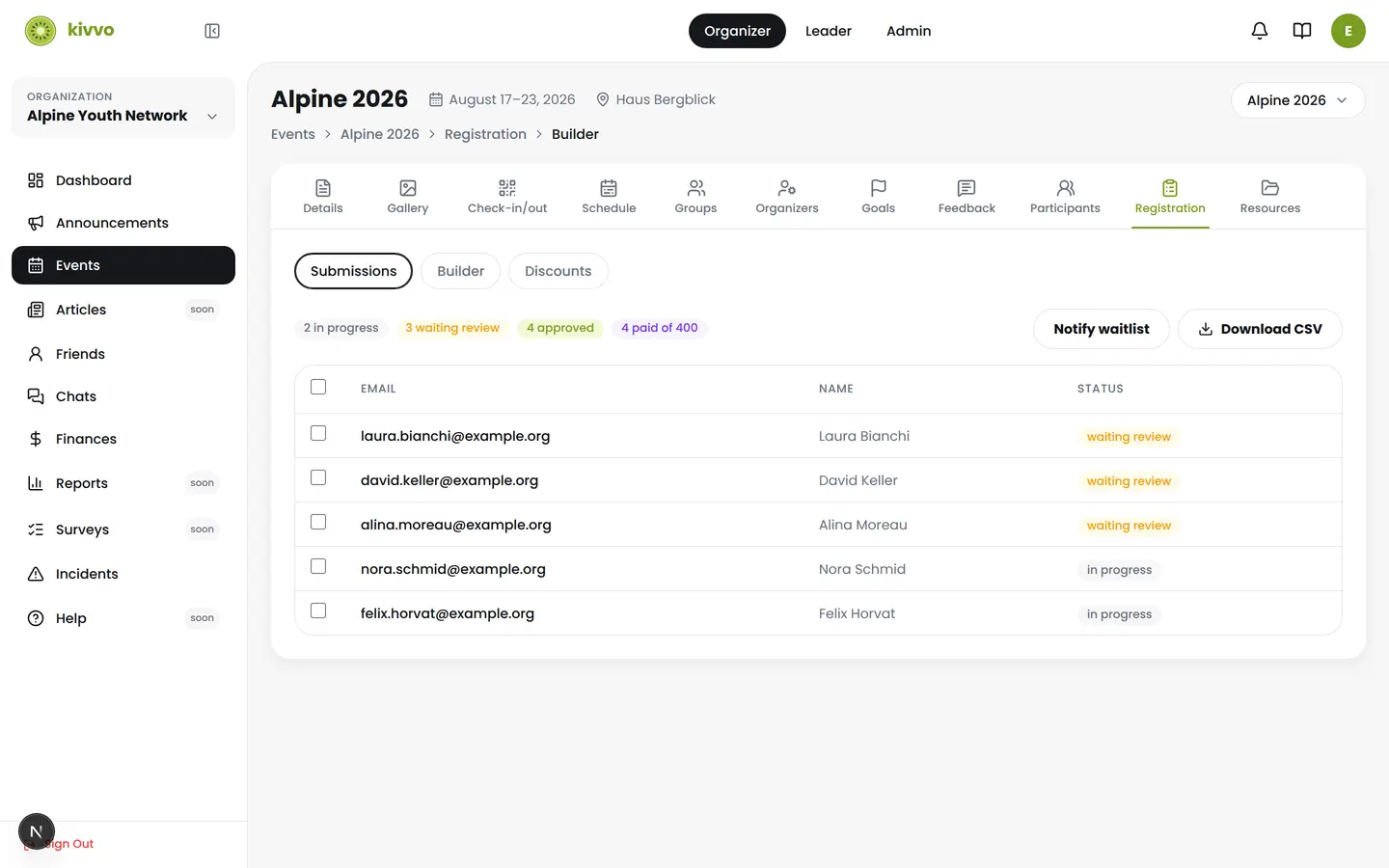Select the Discounts sub-tab
1389x868 pixels.
pyautogui.click(x=558, y=271)
